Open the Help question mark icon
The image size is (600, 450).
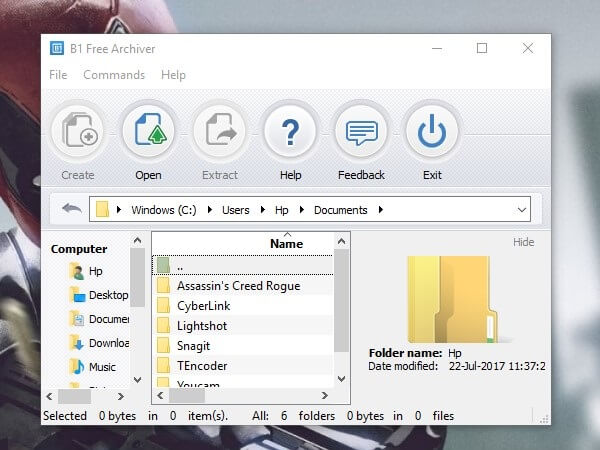coord(290,131)
